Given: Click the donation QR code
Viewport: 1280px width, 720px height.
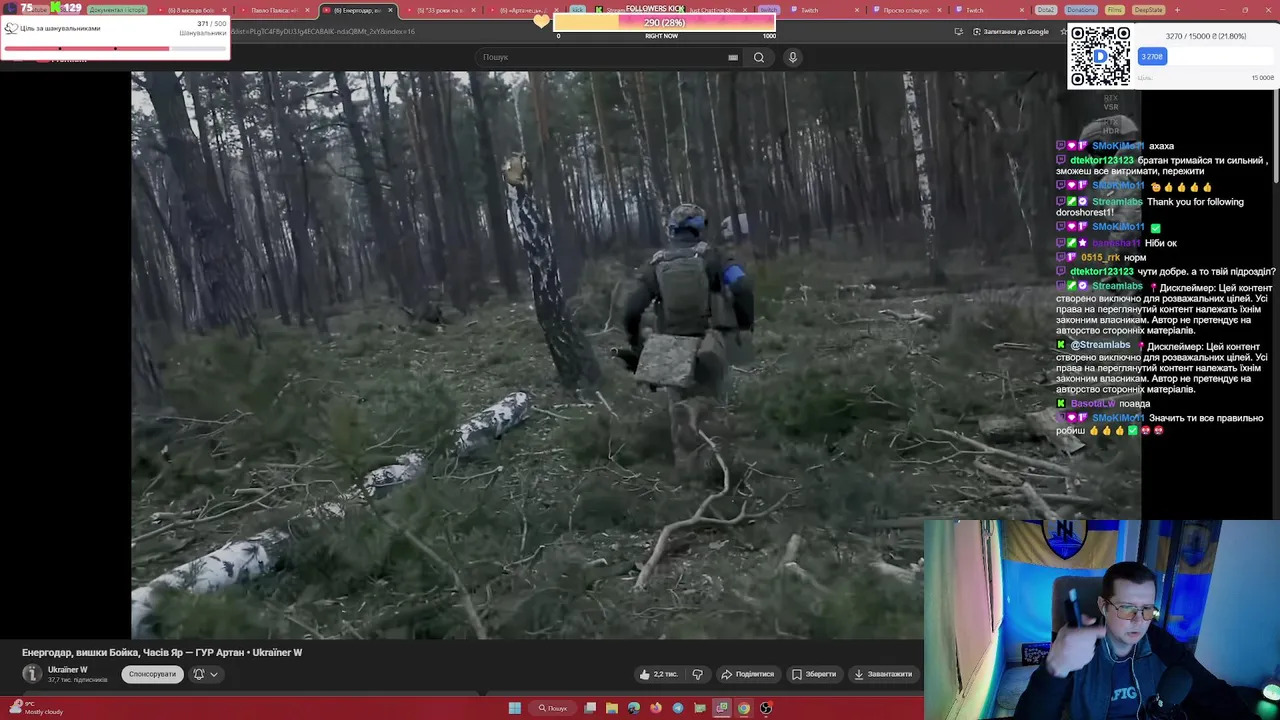Looking at the screenshot, I should pyautogui.click(x=1100, y=56).
